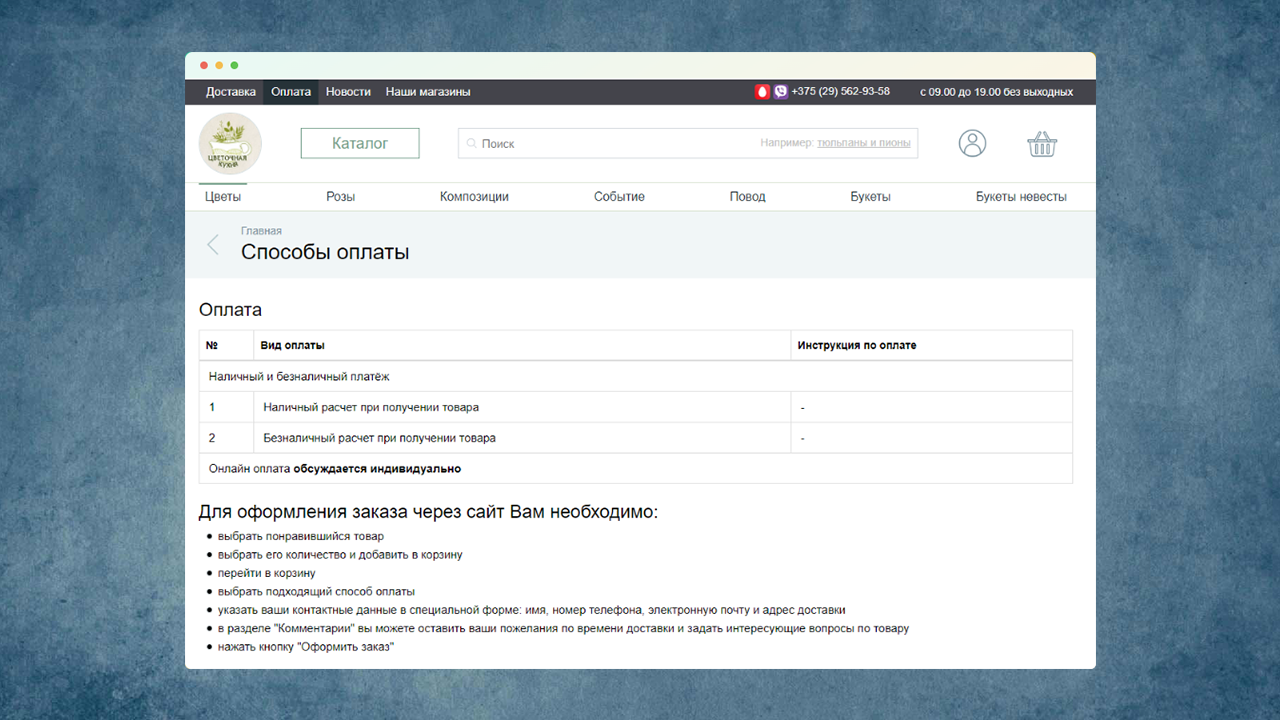Open the Доставка menu item
This screenshot has height=720, width=1280.
231,92
